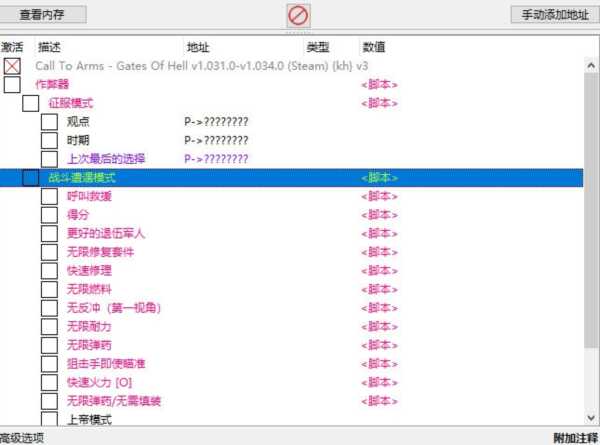Expand the 作弊器 group checkbox
This screenshot has width=600, height=445.
click(x=12, y=85)
